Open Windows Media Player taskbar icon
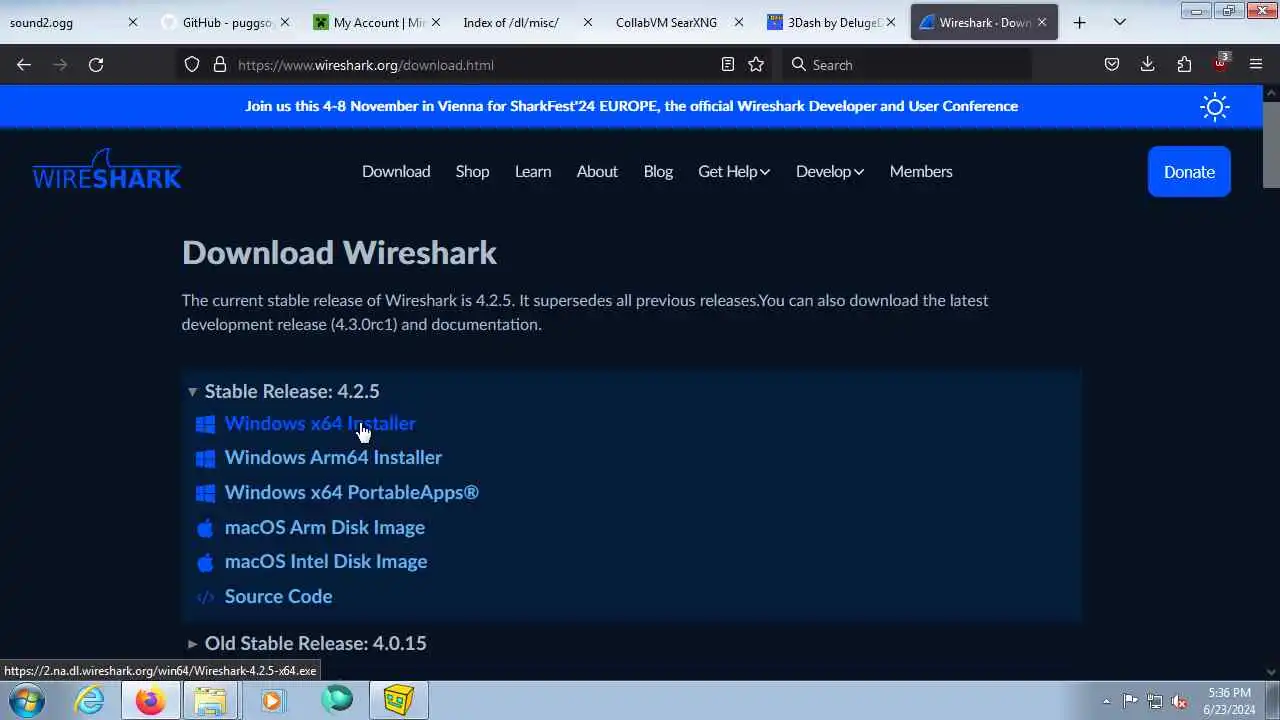 pos(272,701)
